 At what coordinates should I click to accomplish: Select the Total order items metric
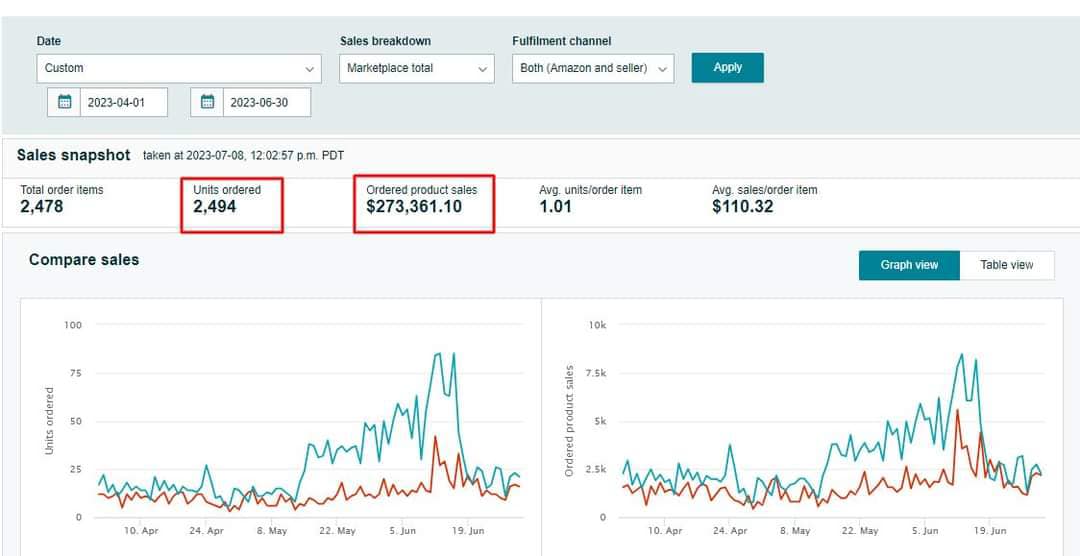(x=62, y=200)
